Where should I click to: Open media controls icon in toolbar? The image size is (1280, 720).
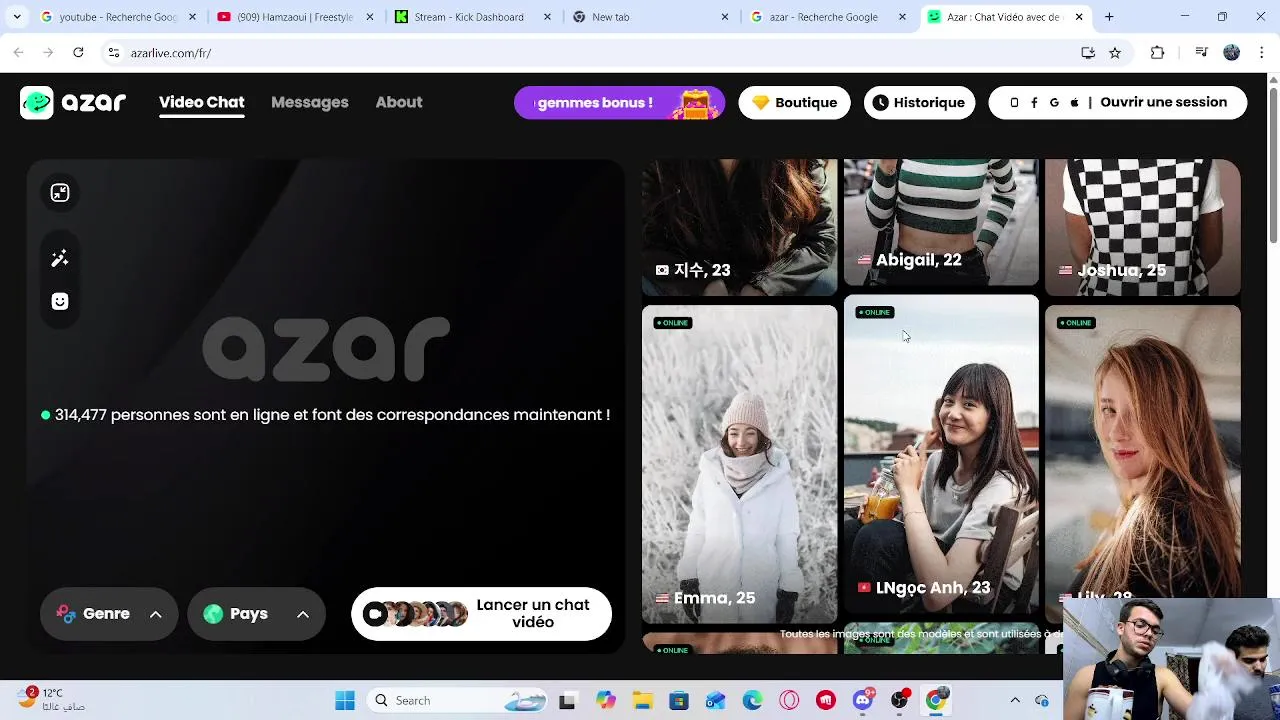(x=1202, y=53)
